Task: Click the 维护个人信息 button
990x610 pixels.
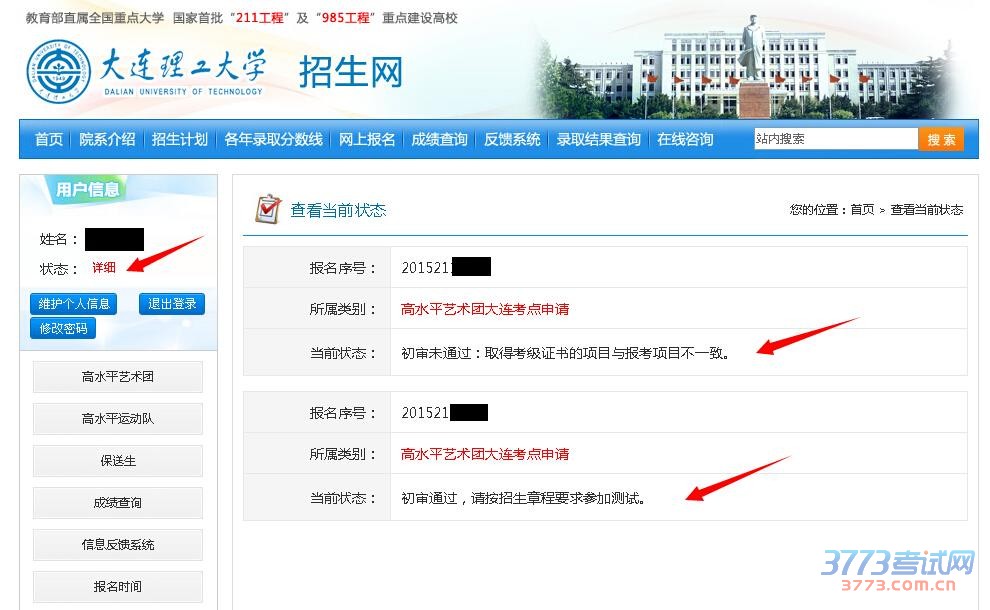Action: 74,304
